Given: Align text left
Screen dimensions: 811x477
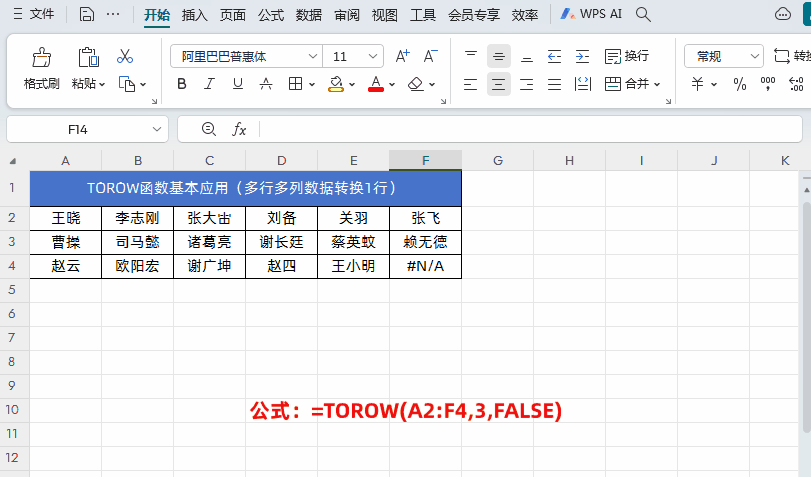Looking at the screenshot, I should pyautogui.click(x=471, y=84).
